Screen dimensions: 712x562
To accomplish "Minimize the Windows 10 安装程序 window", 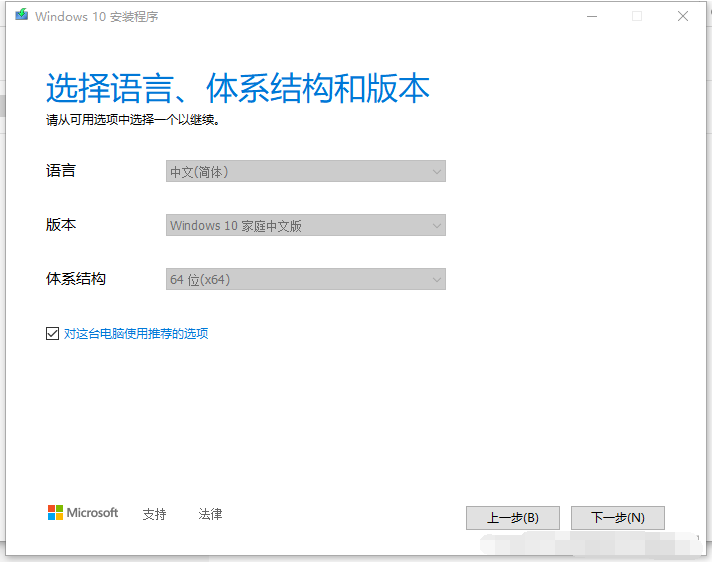I will (592, 16).
